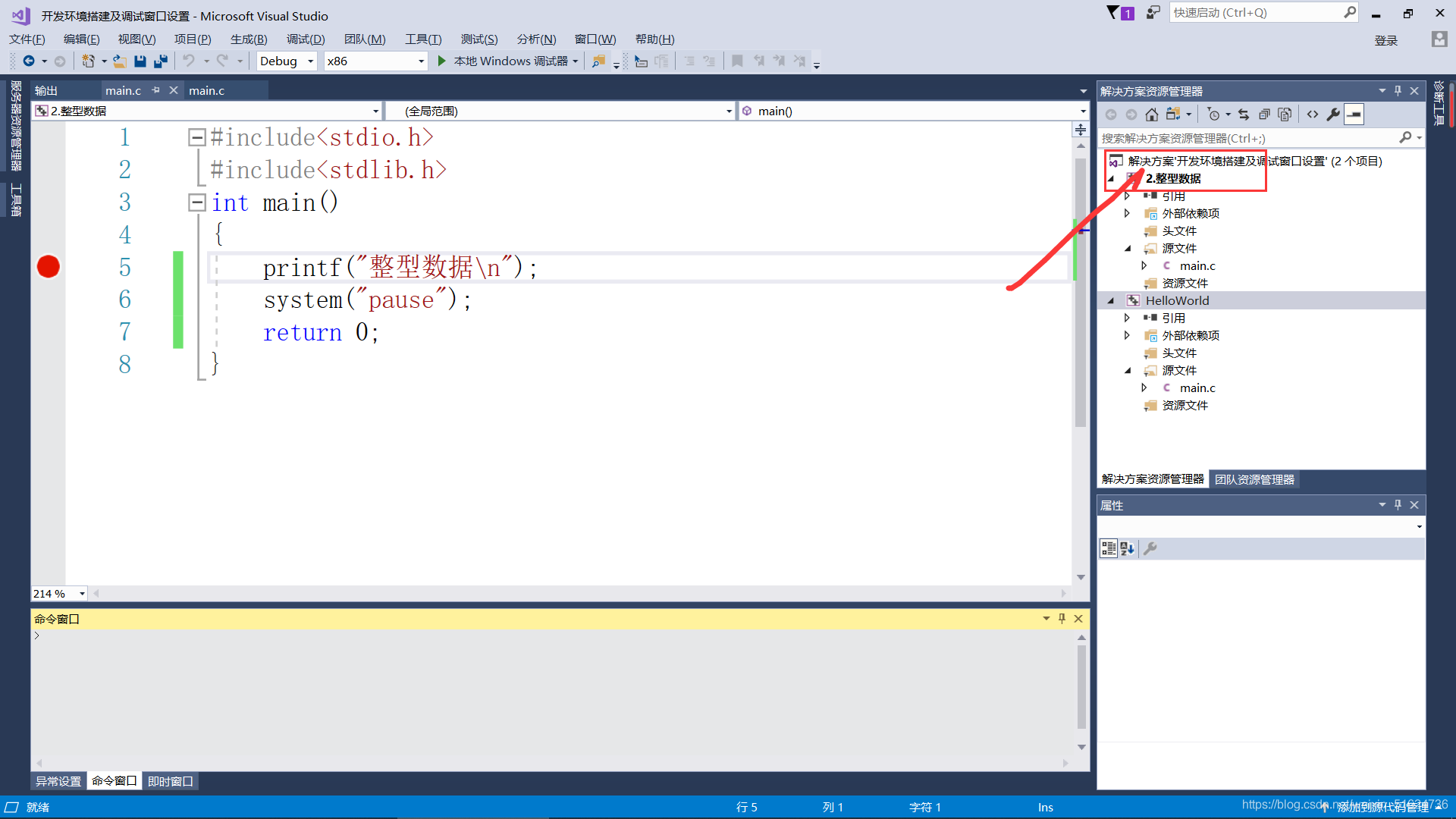This screenshot has height=819, width=1456.
Task: Toggle the Preview Selected Items button
Action: point(1354,115)
